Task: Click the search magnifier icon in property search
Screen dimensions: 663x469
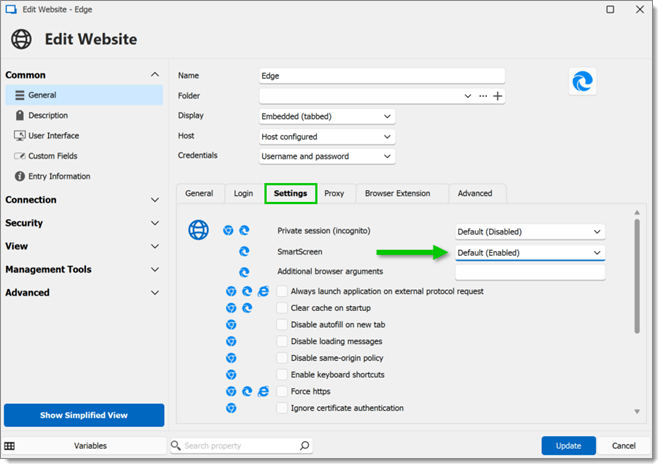Action: (304, 445)
